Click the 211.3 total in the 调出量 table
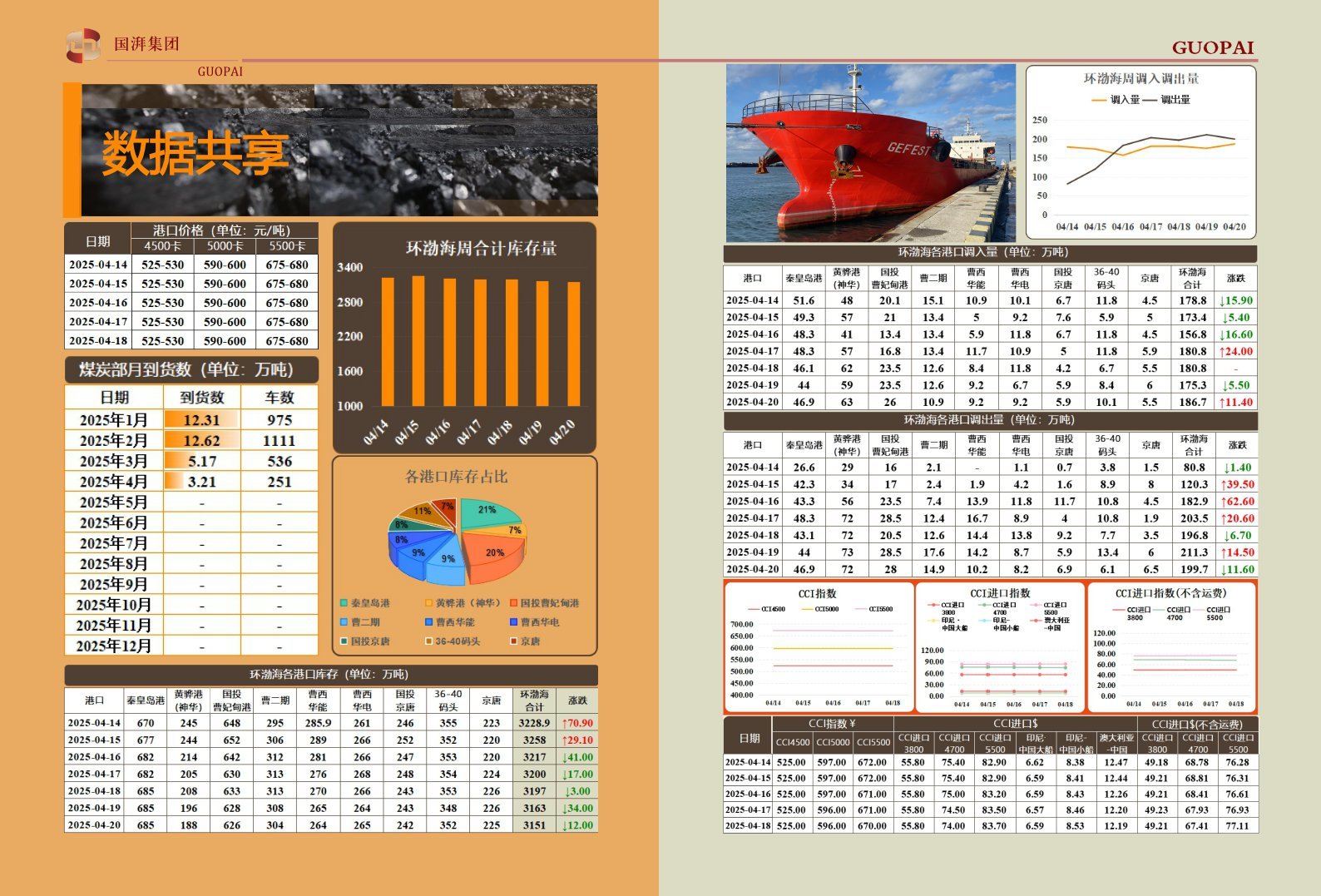The width and height of the screenshot is (1321, 896). click(x=1194, y=552)
